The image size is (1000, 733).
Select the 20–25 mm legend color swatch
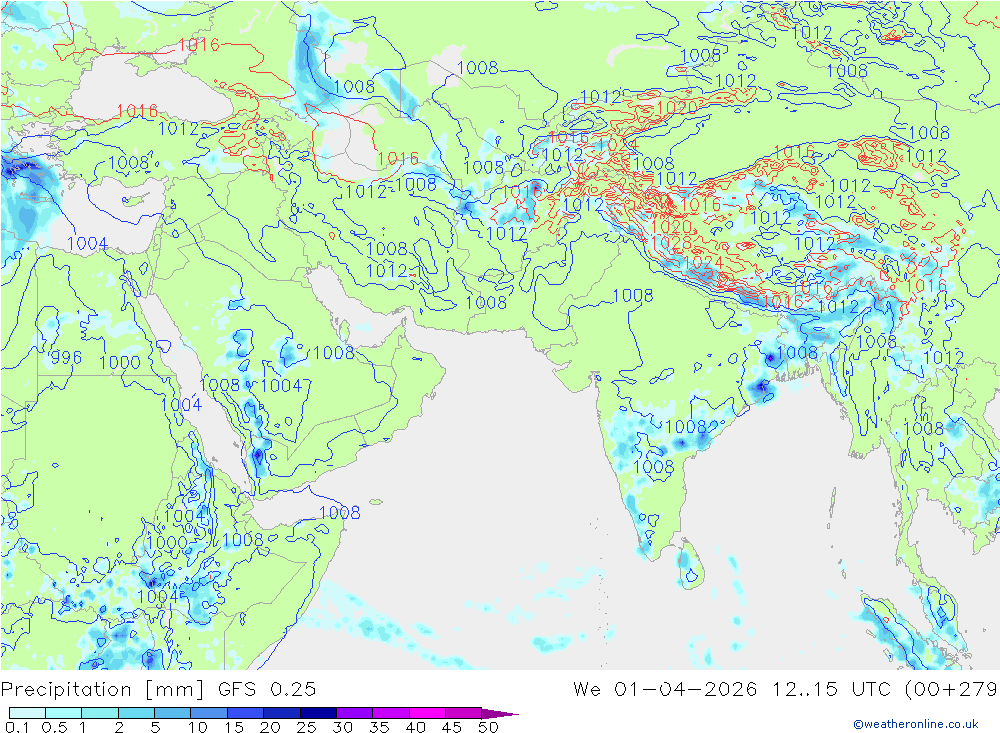click(282, 713)
